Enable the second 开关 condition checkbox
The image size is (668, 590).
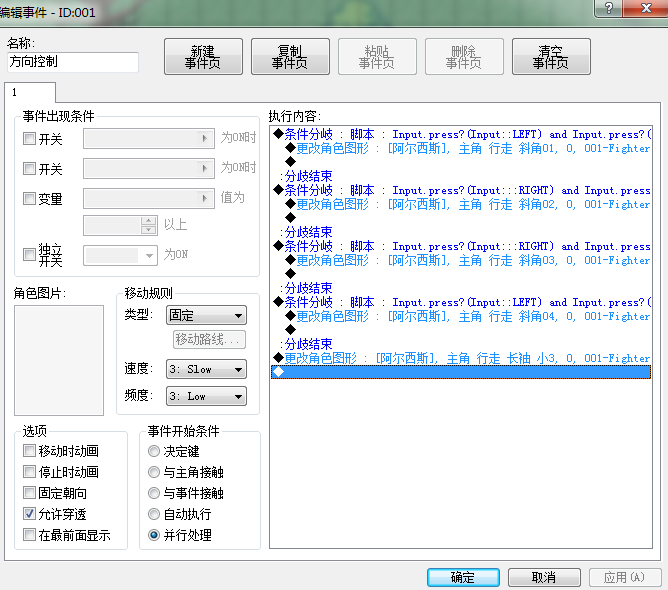pos(29,169)
